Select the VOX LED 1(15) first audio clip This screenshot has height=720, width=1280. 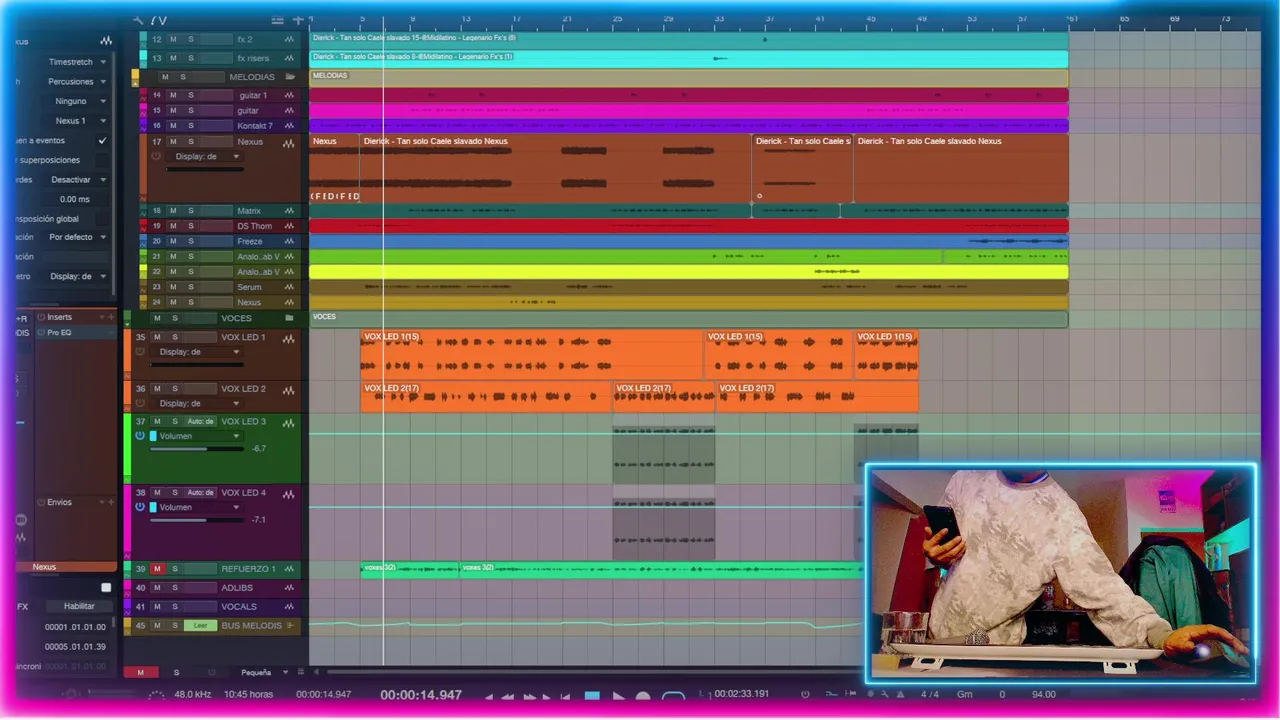532,355
